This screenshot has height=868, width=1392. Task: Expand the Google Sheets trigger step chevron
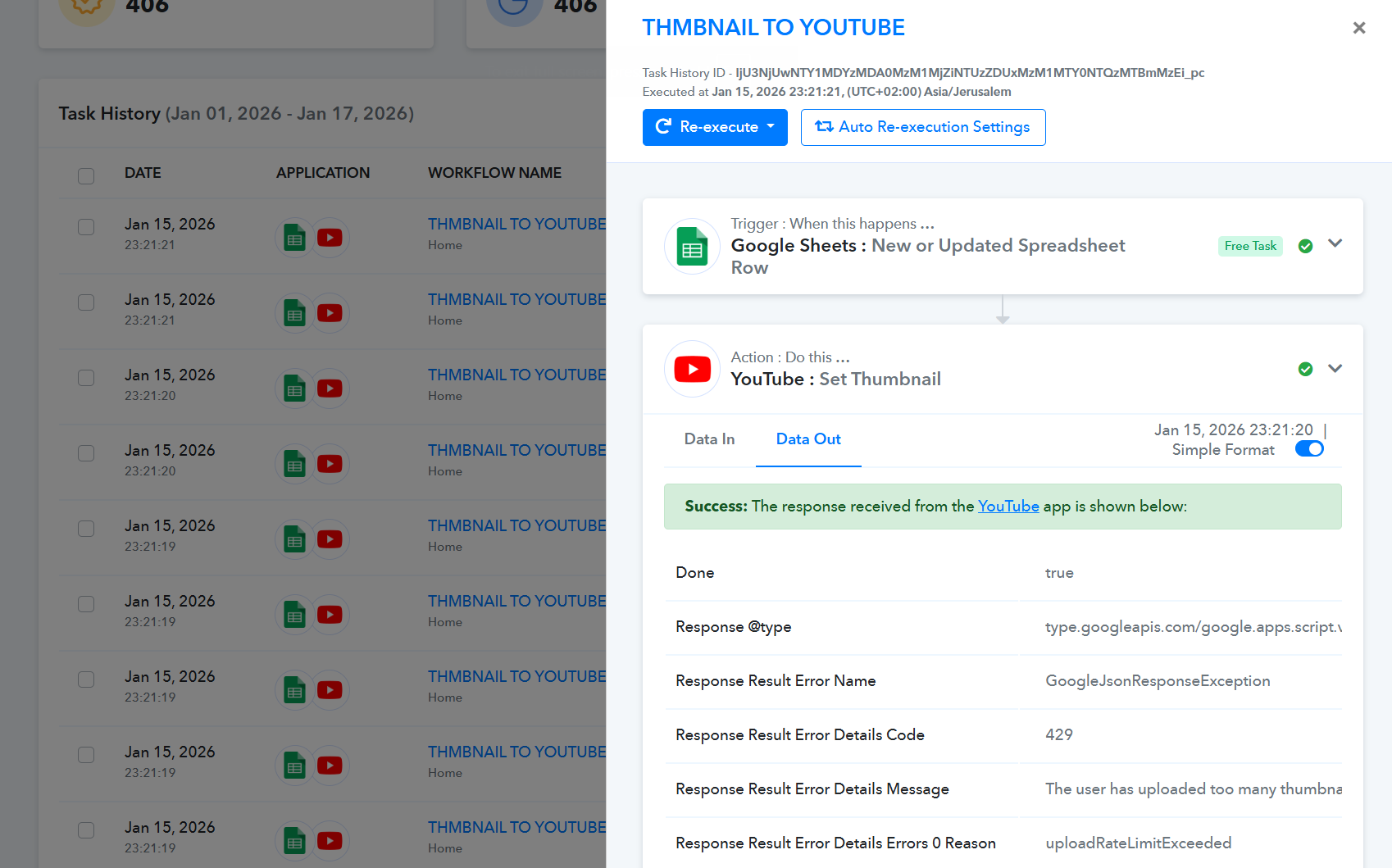[1335, 243]
